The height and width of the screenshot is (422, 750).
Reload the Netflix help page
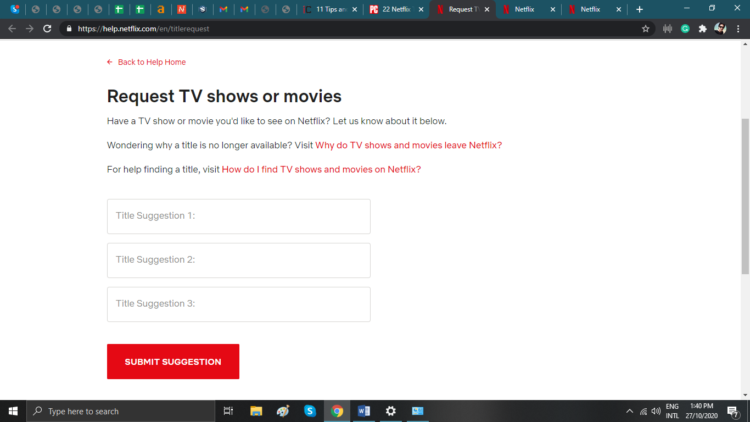click(x=47, y=29)
